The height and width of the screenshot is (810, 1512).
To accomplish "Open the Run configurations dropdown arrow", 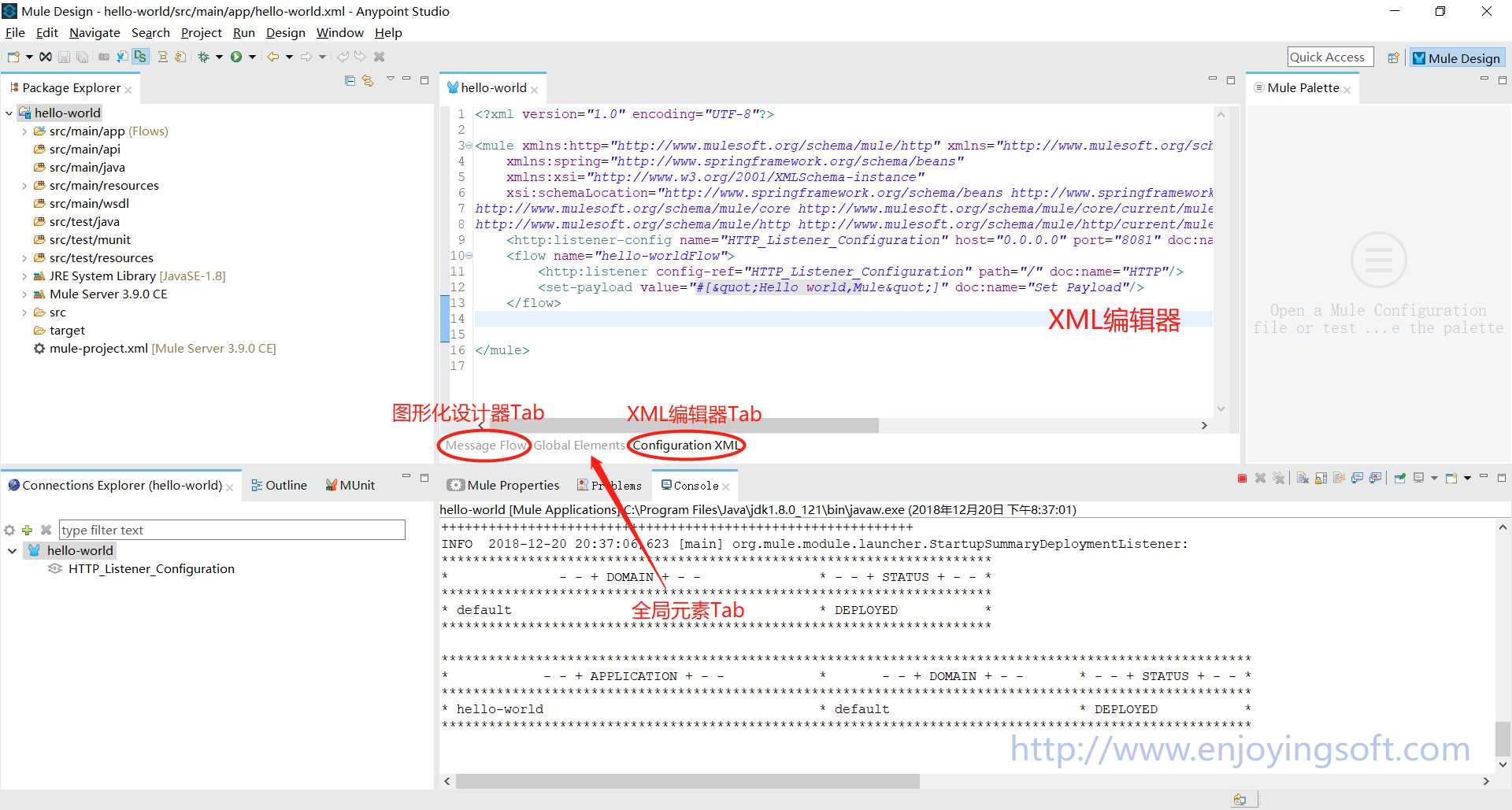I will pyautogui.click(x=252, y=57).
